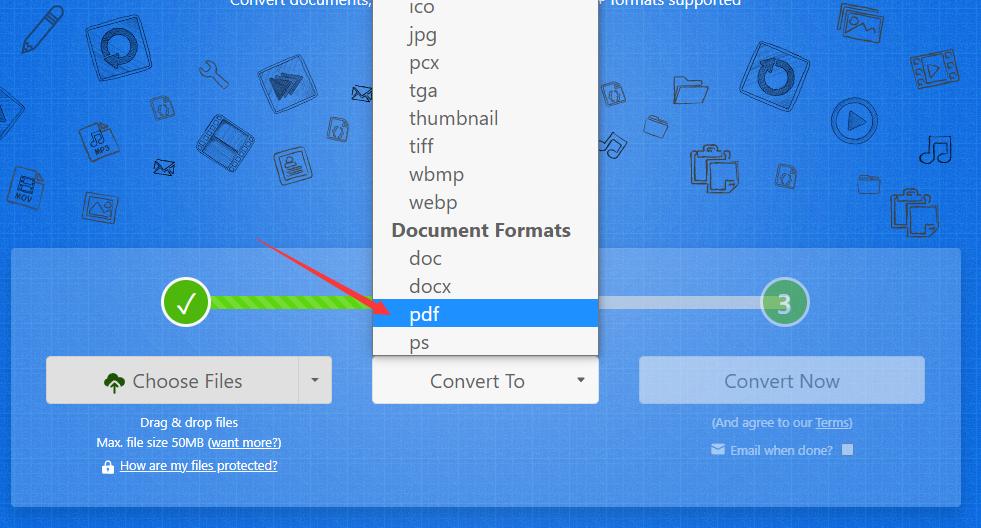Click the play circle background icon

point(854,121)
